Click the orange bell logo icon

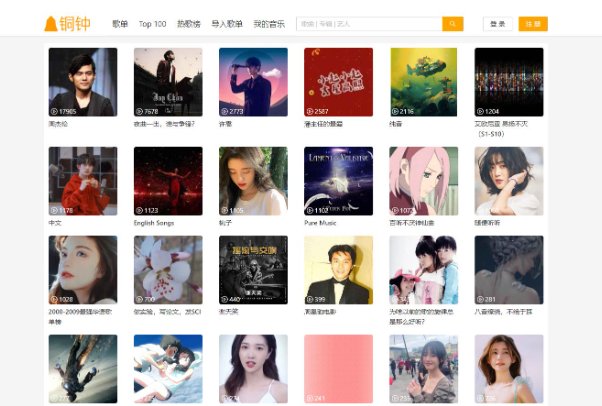pyautogui.click(x=51, y=24)
